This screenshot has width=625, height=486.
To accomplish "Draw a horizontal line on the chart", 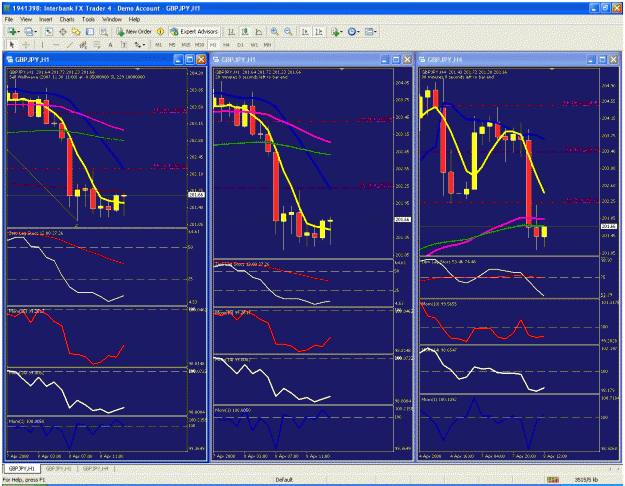I will 56,45.
